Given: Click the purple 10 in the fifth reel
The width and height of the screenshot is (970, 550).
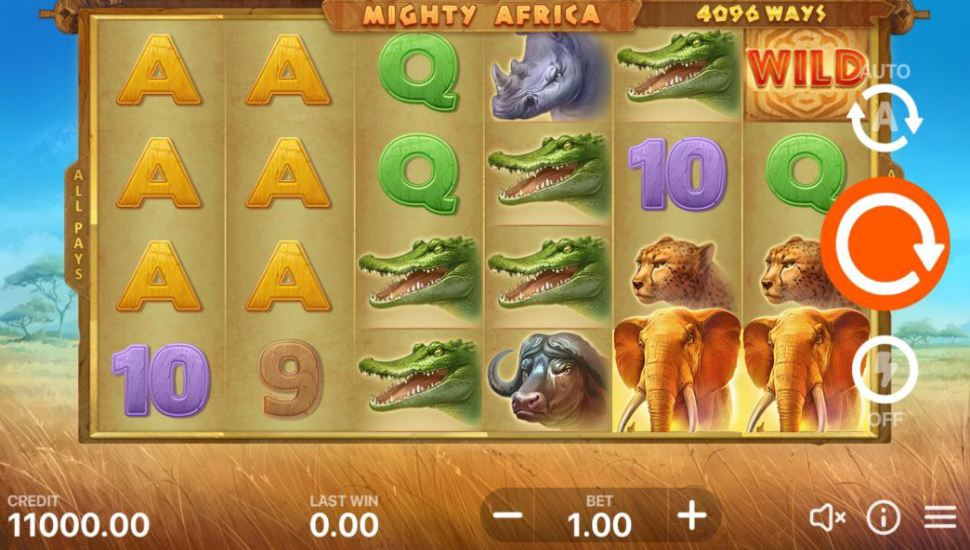Looking at the screenshot, I should click(x=677, y=173).
